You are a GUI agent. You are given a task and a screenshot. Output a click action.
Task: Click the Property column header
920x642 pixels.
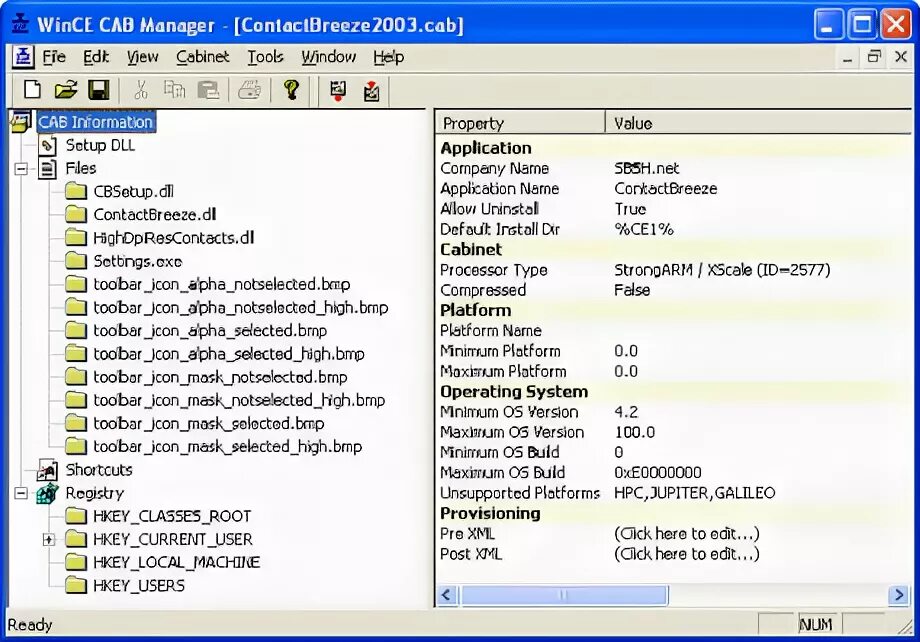520,123
